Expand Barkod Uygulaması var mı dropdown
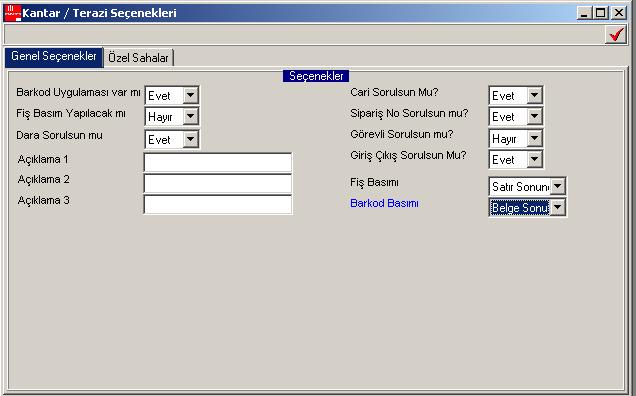Image resolution: width=636 pixels, height=396 pixels. (x=190, y=96)
